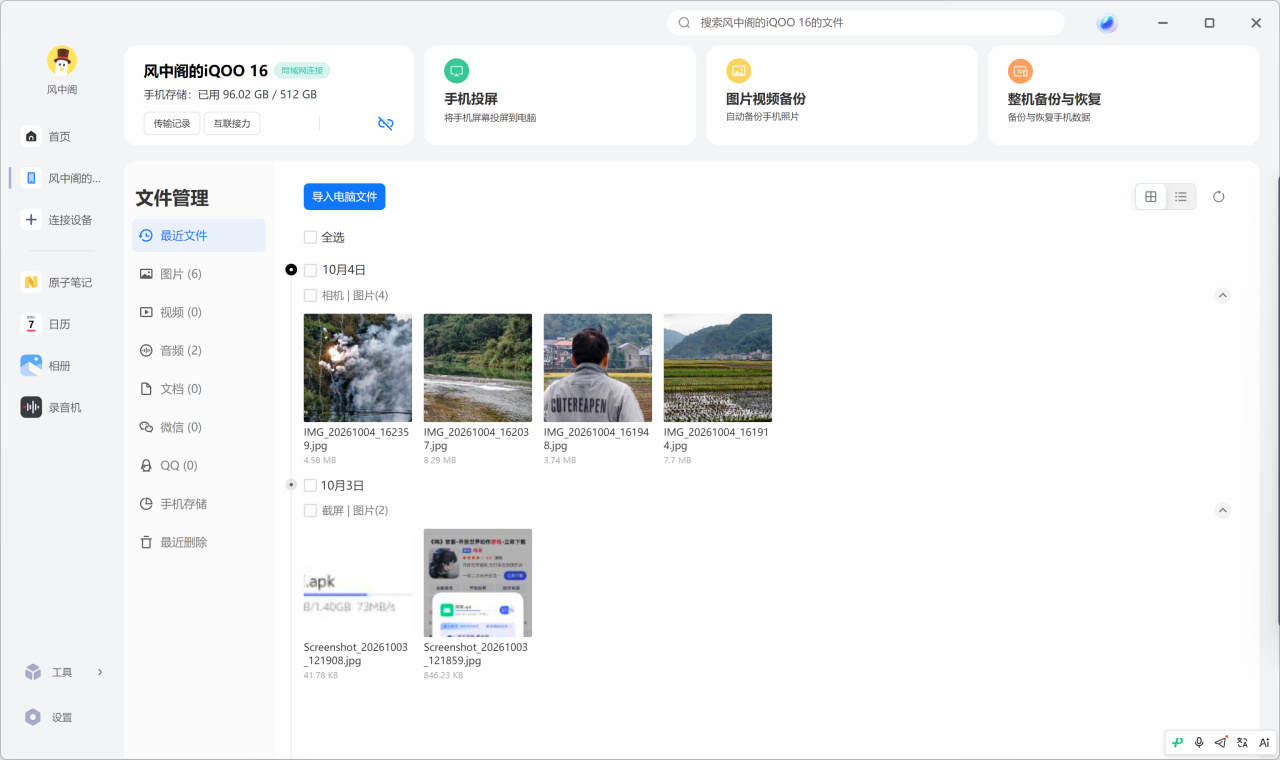
Task: Click 连接设备 to add a device
Action: pyautogui.click(x=58, y=220)
